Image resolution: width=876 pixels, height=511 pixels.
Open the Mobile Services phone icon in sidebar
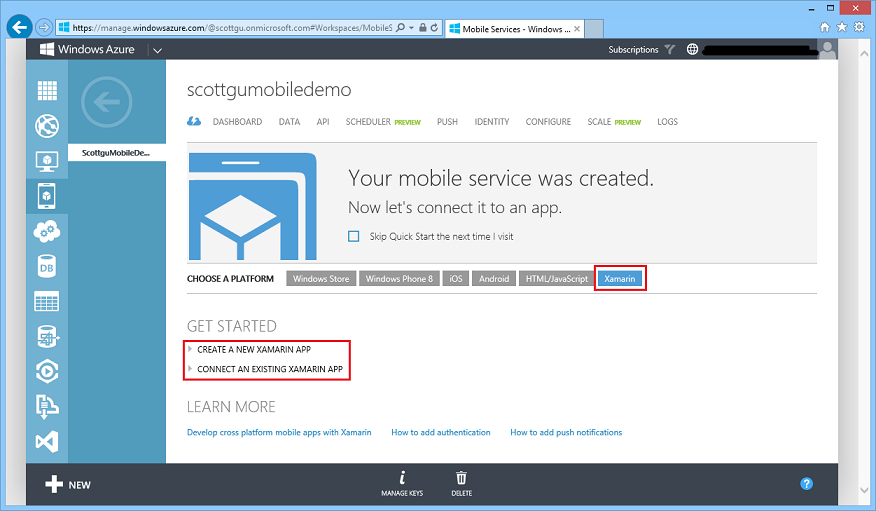click(47, 196)
